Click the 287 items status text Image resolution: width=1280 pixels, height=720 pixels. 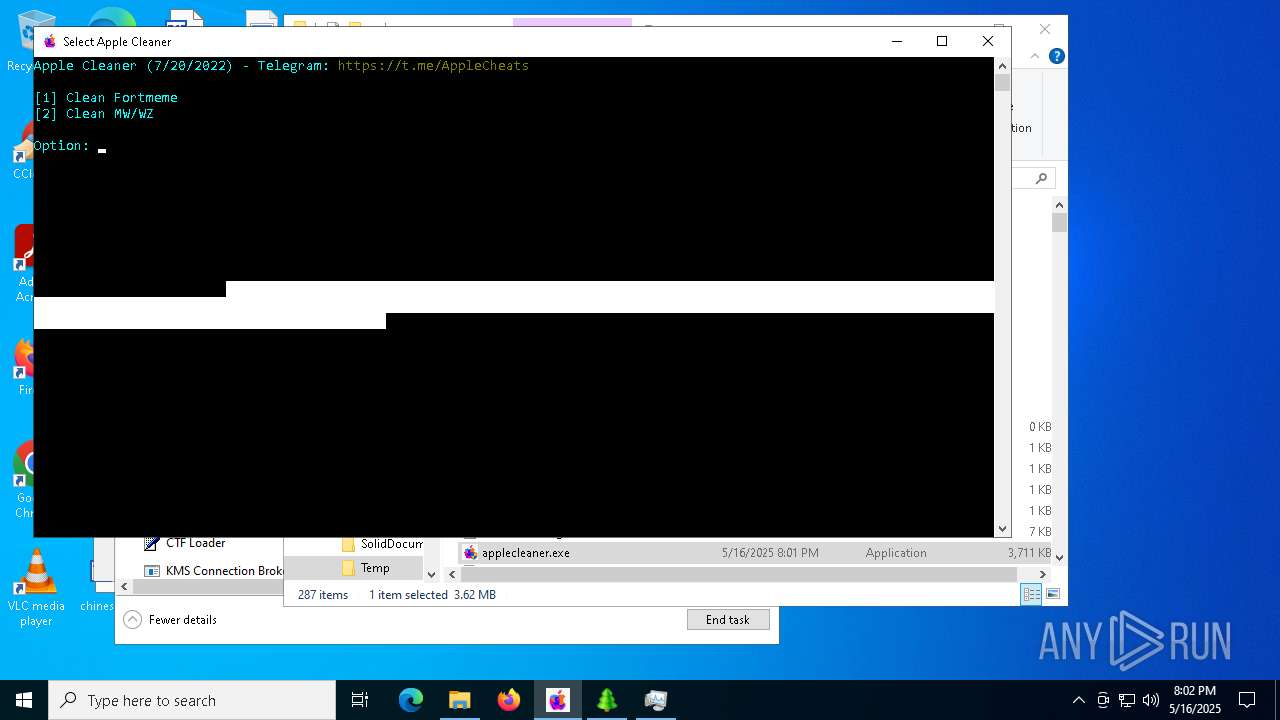point(323,595)
